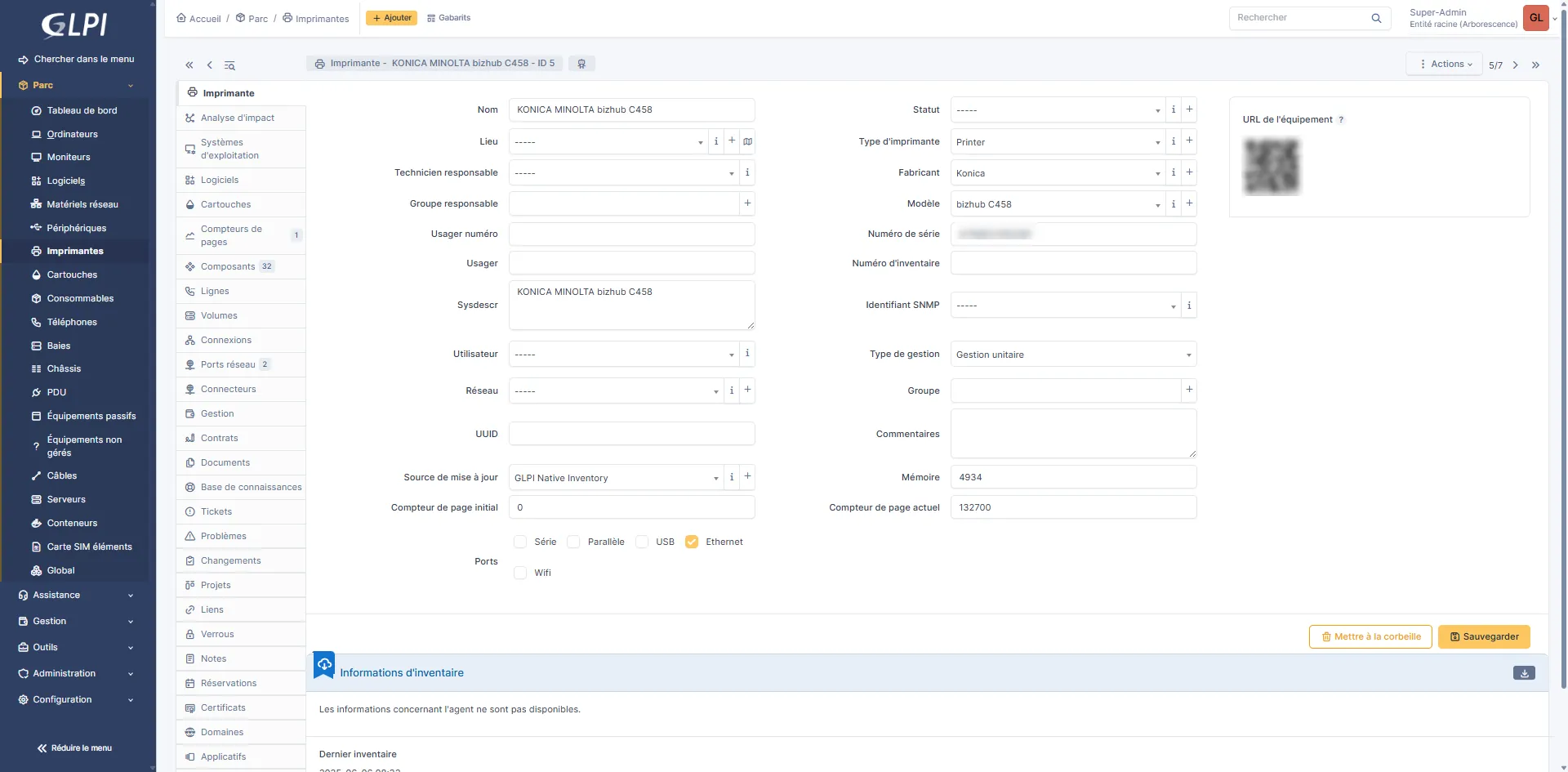Click the download icon in the inventory information header
Screen dimensions: 1568x772
tap(1524, 673)
